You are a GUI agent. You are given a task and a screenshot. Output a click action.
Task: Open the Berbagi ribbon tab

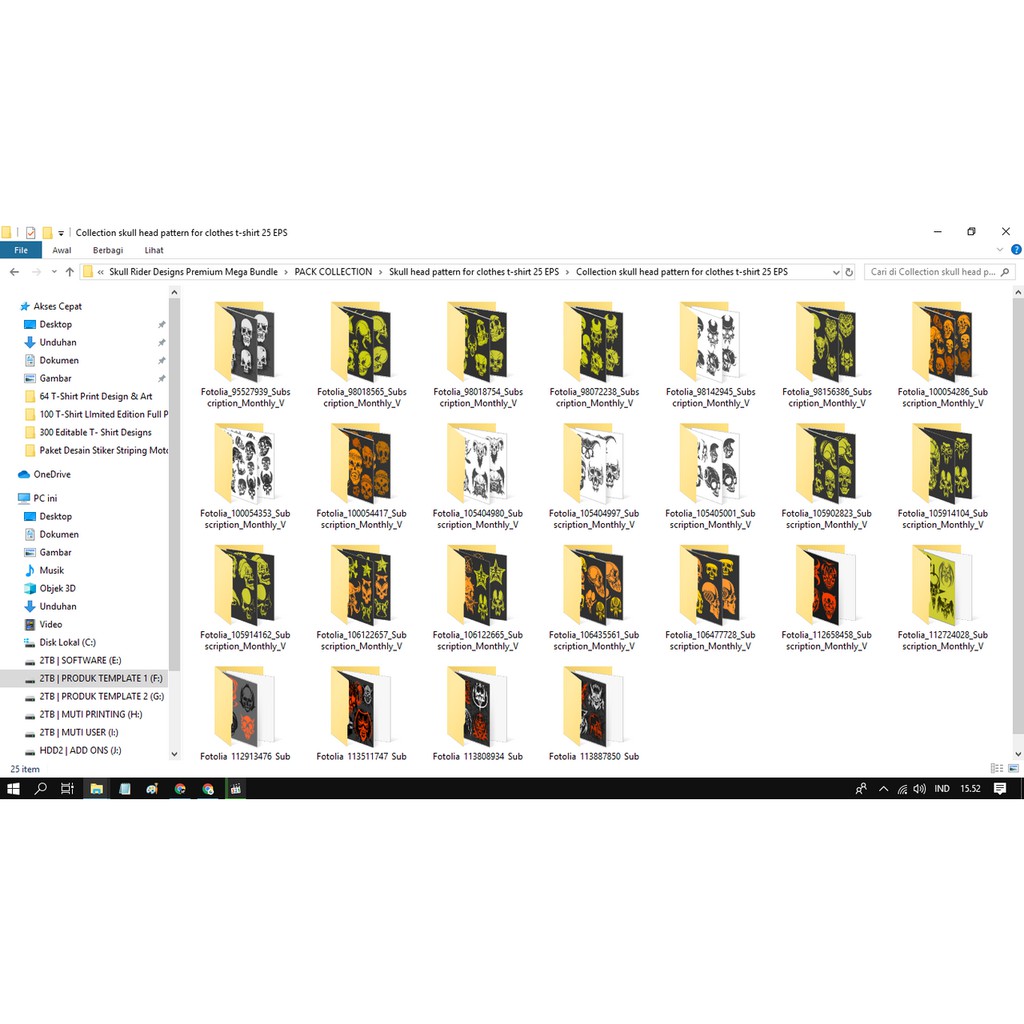[108, 251]
